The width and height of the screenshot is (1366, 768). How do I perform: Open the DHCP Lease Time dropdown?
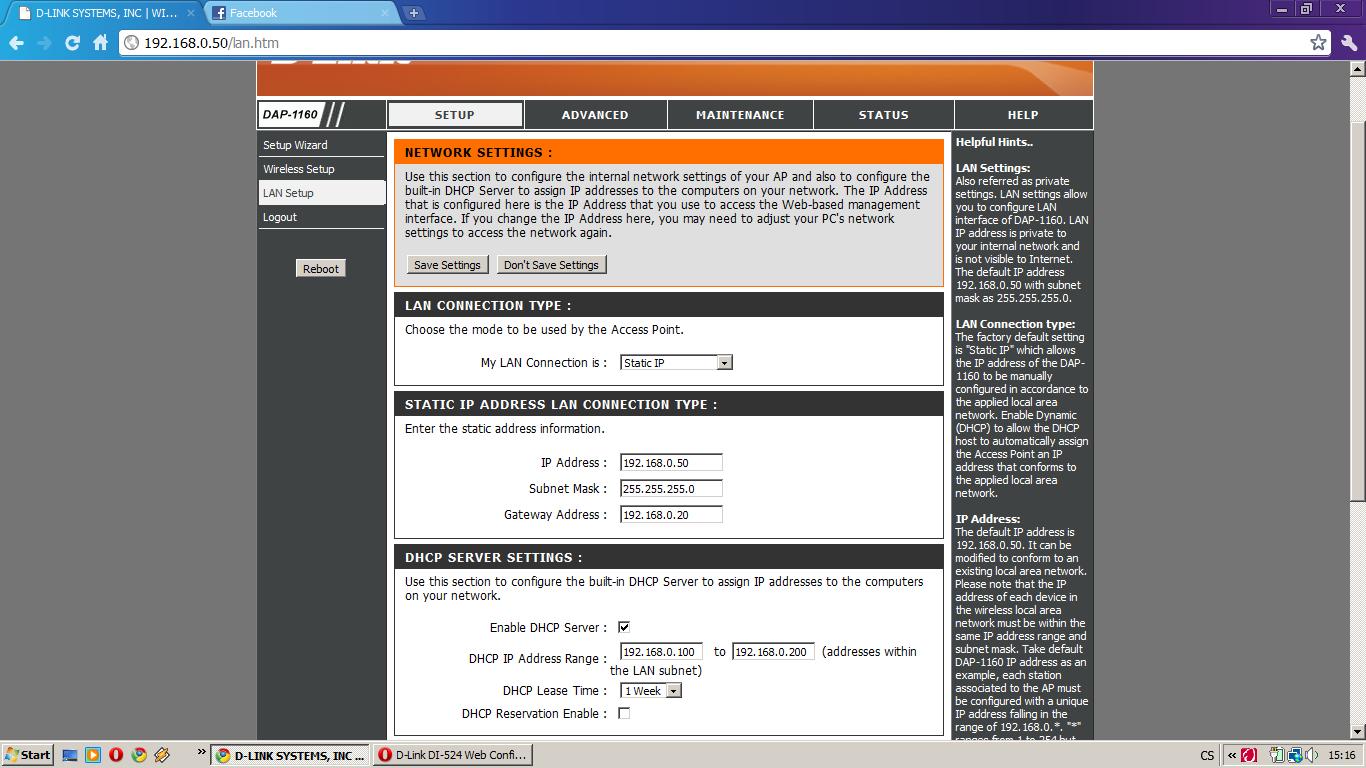tap(650, 690)
